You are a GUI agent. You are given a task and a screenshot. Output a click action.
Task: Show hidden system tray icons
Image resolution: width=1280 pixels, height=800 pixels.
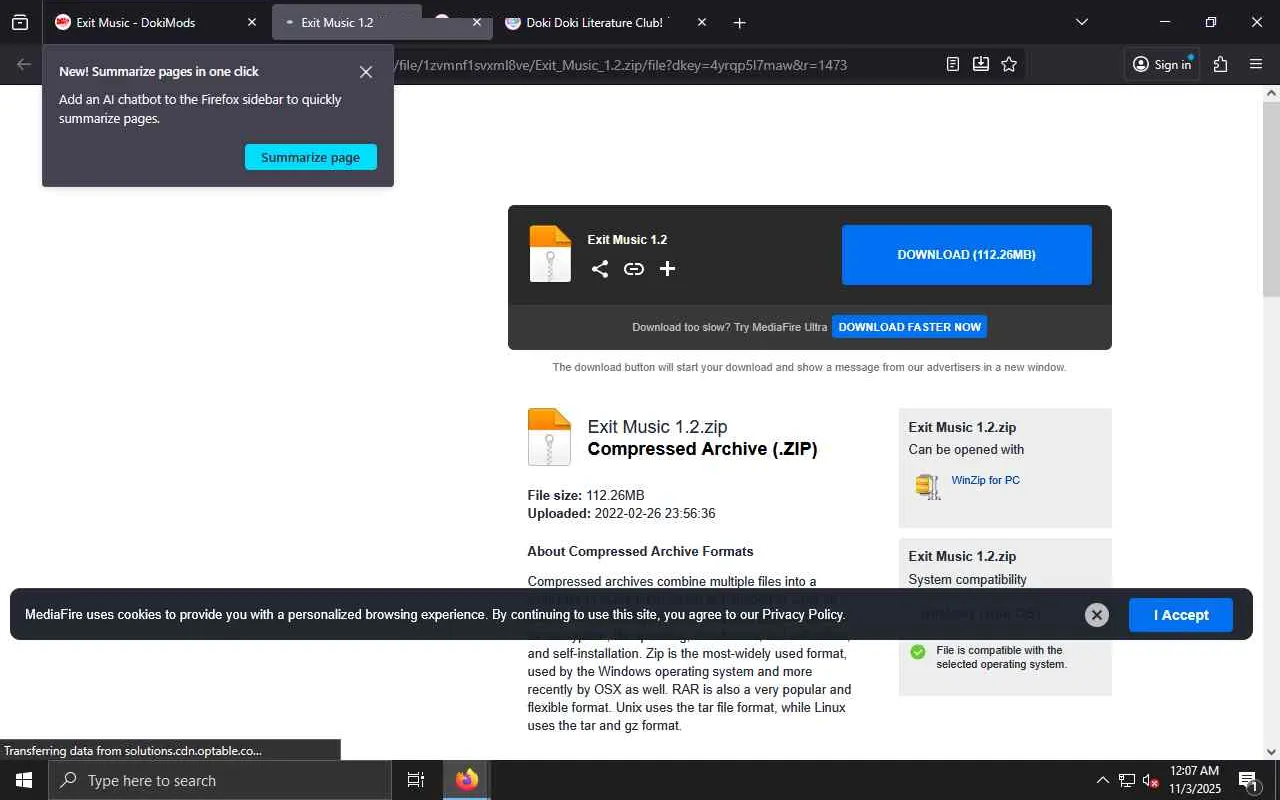(1103, 780)
